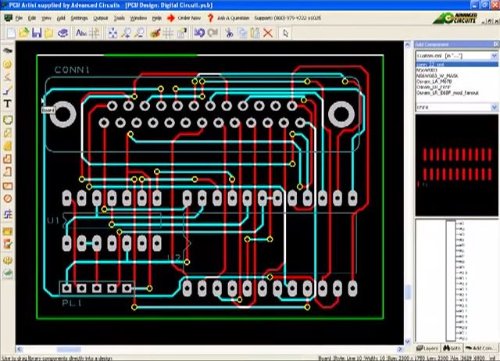Viewport: 500px width, 361px height.
Task: Click the Copy toolbar icon
Action: tap(242, 33)
